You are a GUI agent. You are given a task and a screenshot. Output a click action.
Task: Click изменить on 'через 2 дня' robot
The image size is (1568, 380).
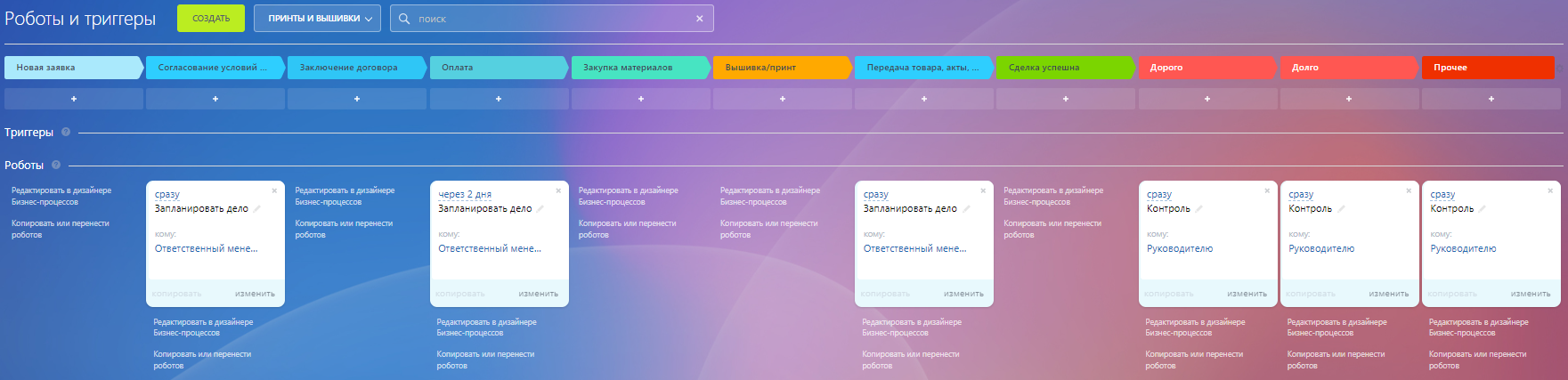coord(539,294)
